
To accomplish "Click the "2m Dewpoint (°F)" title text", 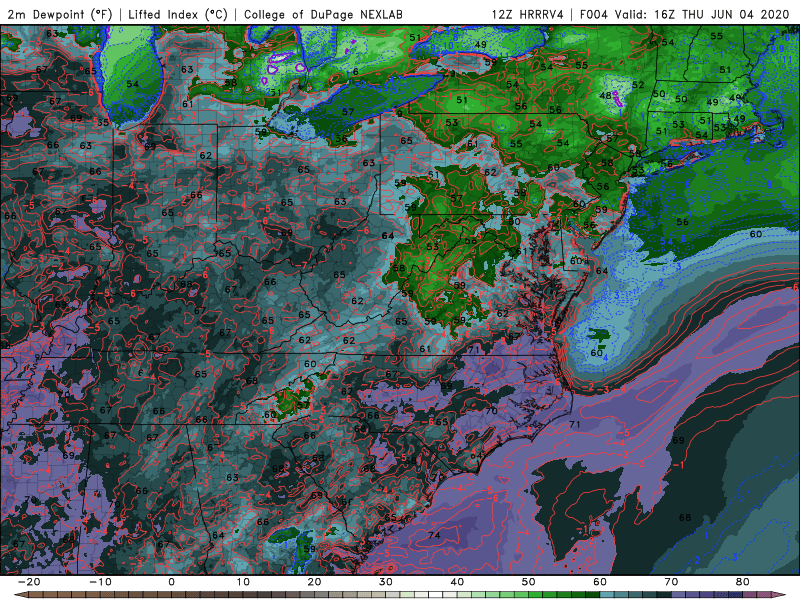I will click(60, 15).
